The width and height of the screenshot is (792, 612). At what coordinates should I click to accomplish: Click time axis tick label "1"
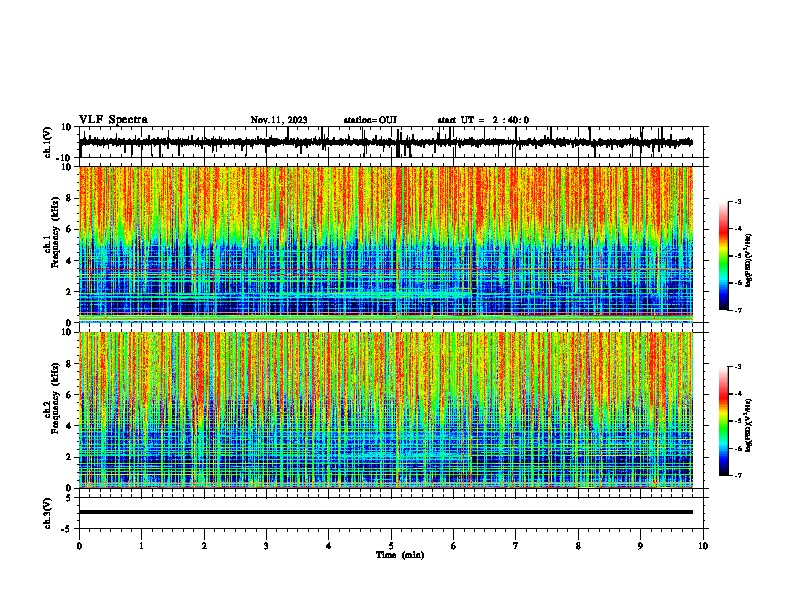pyautogui.click(x=141, y=546)
